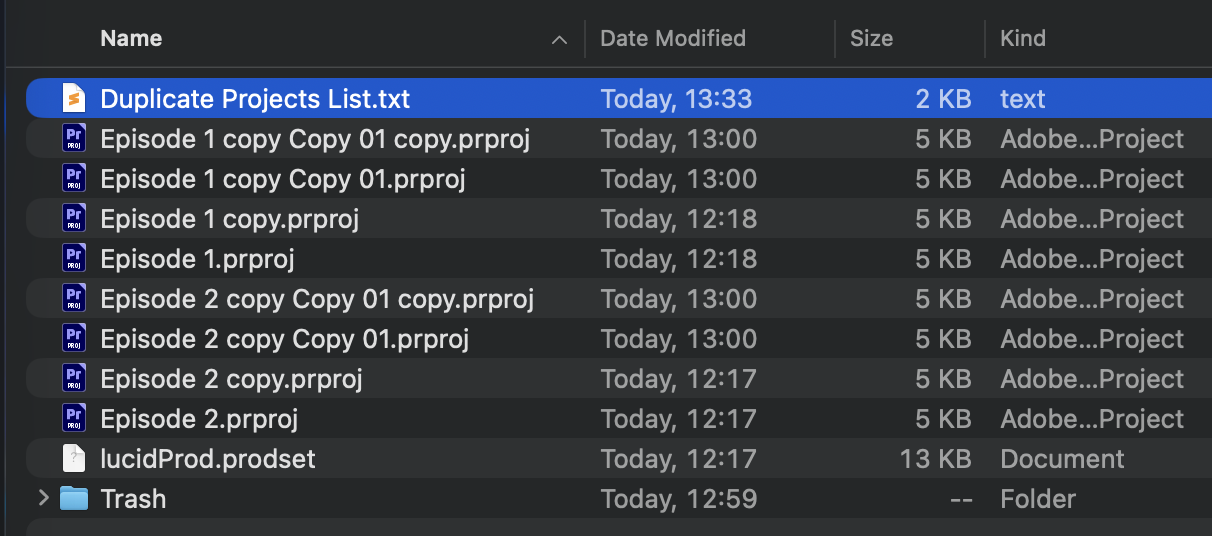Click the lucidProd.prodset document icon
This screenshot has height=536, width=1212.
pyautogui.click(x=74, y=459)
